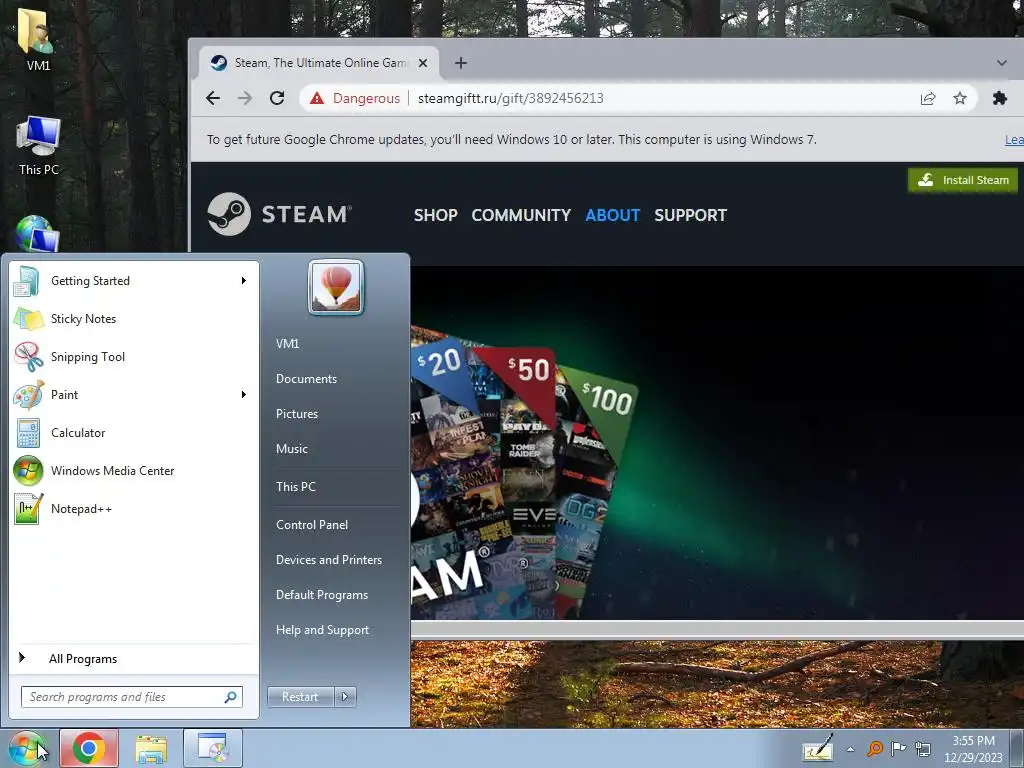Click the Restart button
The width and height of the screenshot is (1024, 768).
click(300, 697)
